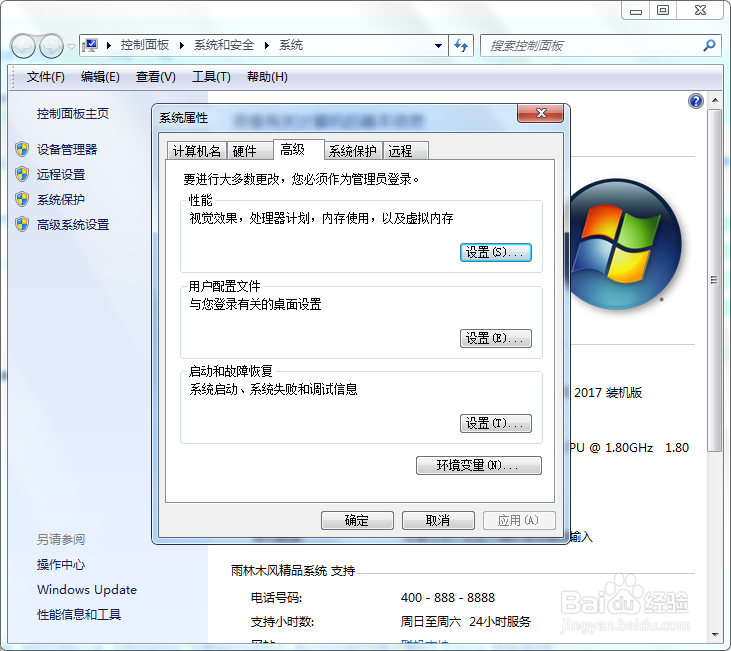
Task: Click 周日至周六 24小时服务 text
Action: point(465,622)
